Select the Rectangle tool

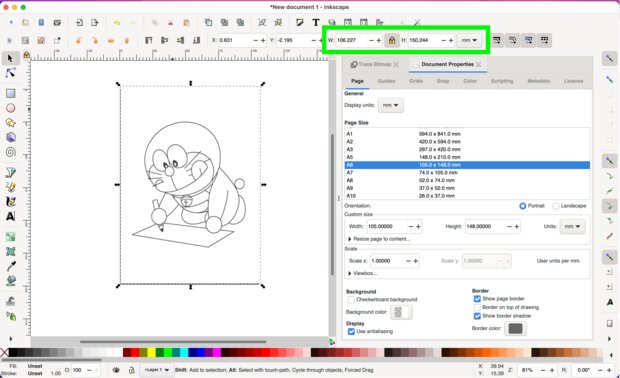click(x=10, y=93)
